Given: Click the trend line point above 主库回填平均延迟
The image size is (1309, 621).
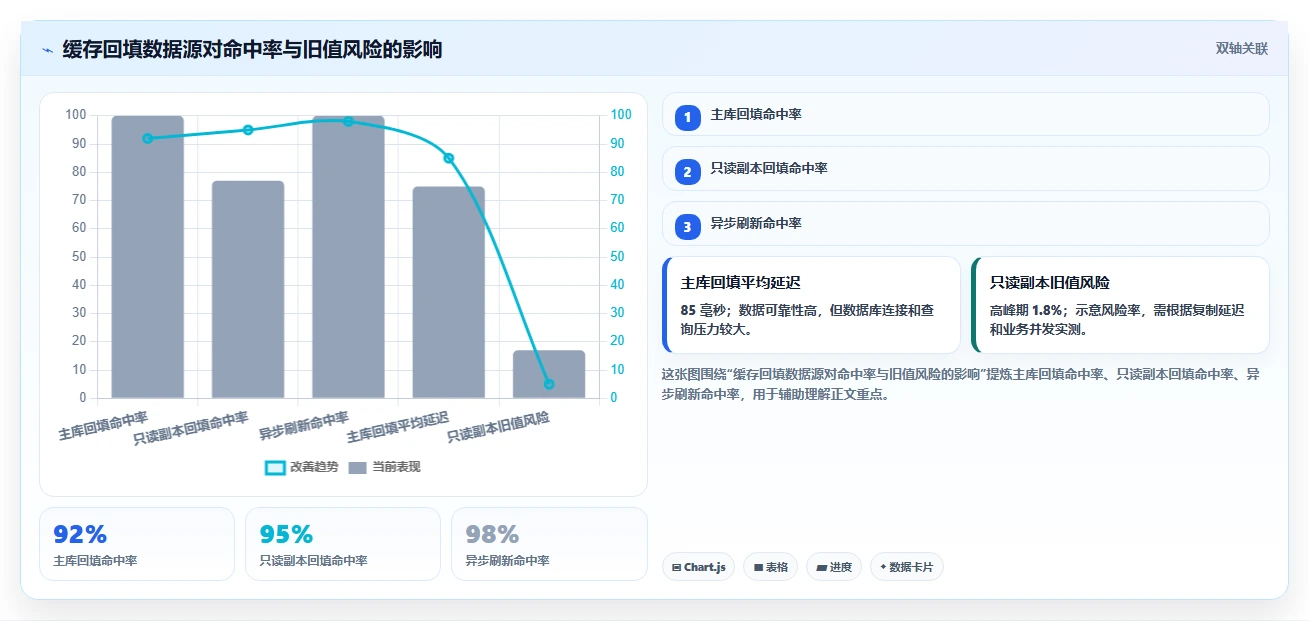Looking at the screenshot, I should pos(449,158).
